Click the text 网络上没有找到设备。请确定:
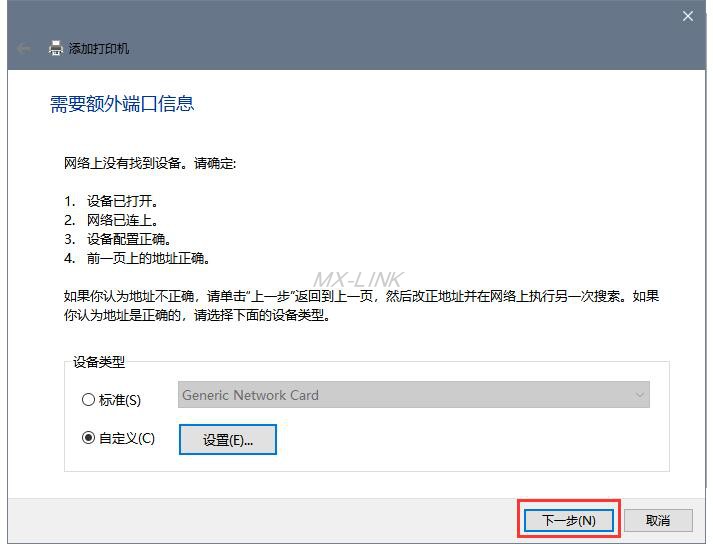 pyautogui.click(x=150, y=163)
